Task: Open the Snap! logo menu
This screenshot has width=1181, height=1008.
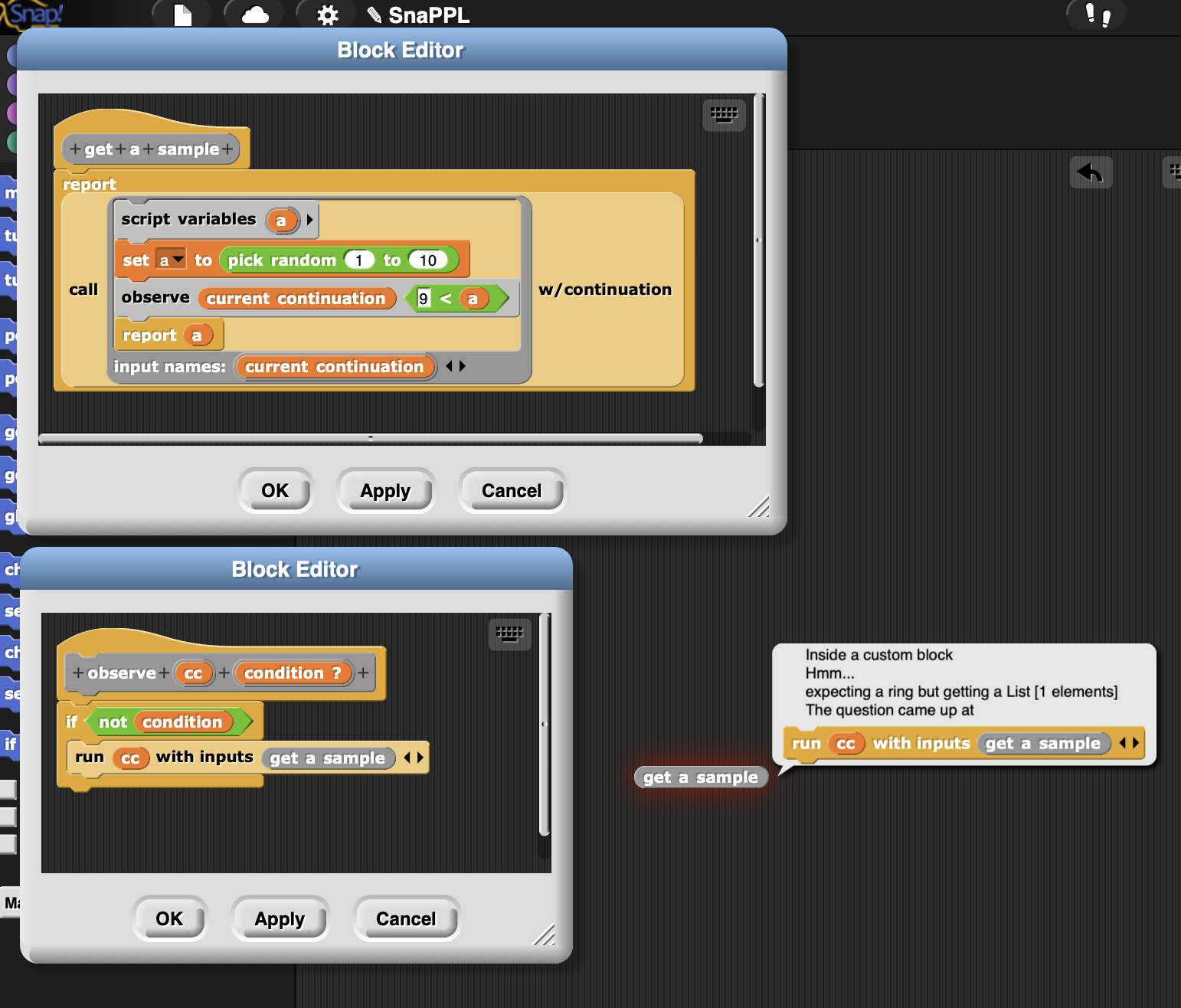Action: tap(32, 14)
